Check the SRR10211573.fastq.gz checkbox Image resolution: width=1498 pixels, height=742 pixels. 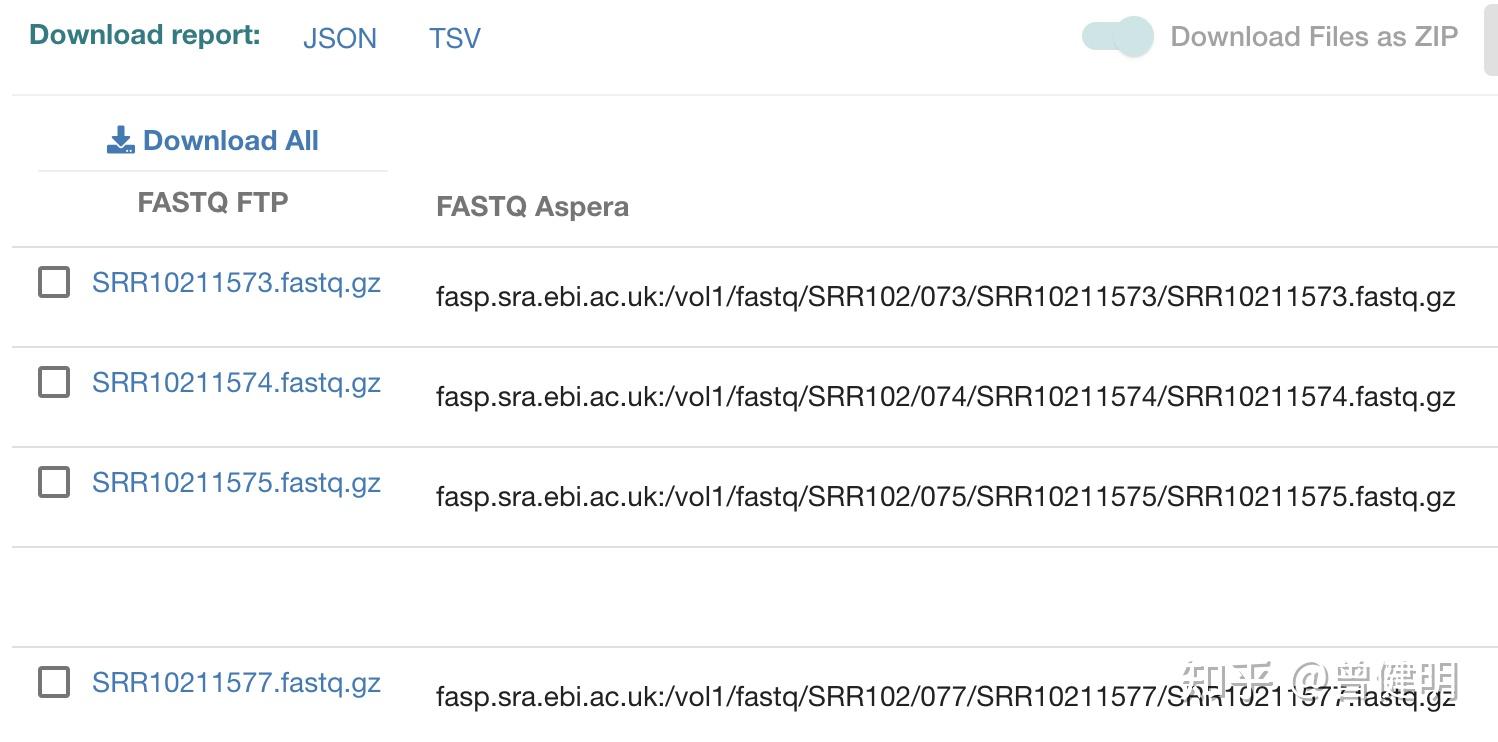point(54,283)
